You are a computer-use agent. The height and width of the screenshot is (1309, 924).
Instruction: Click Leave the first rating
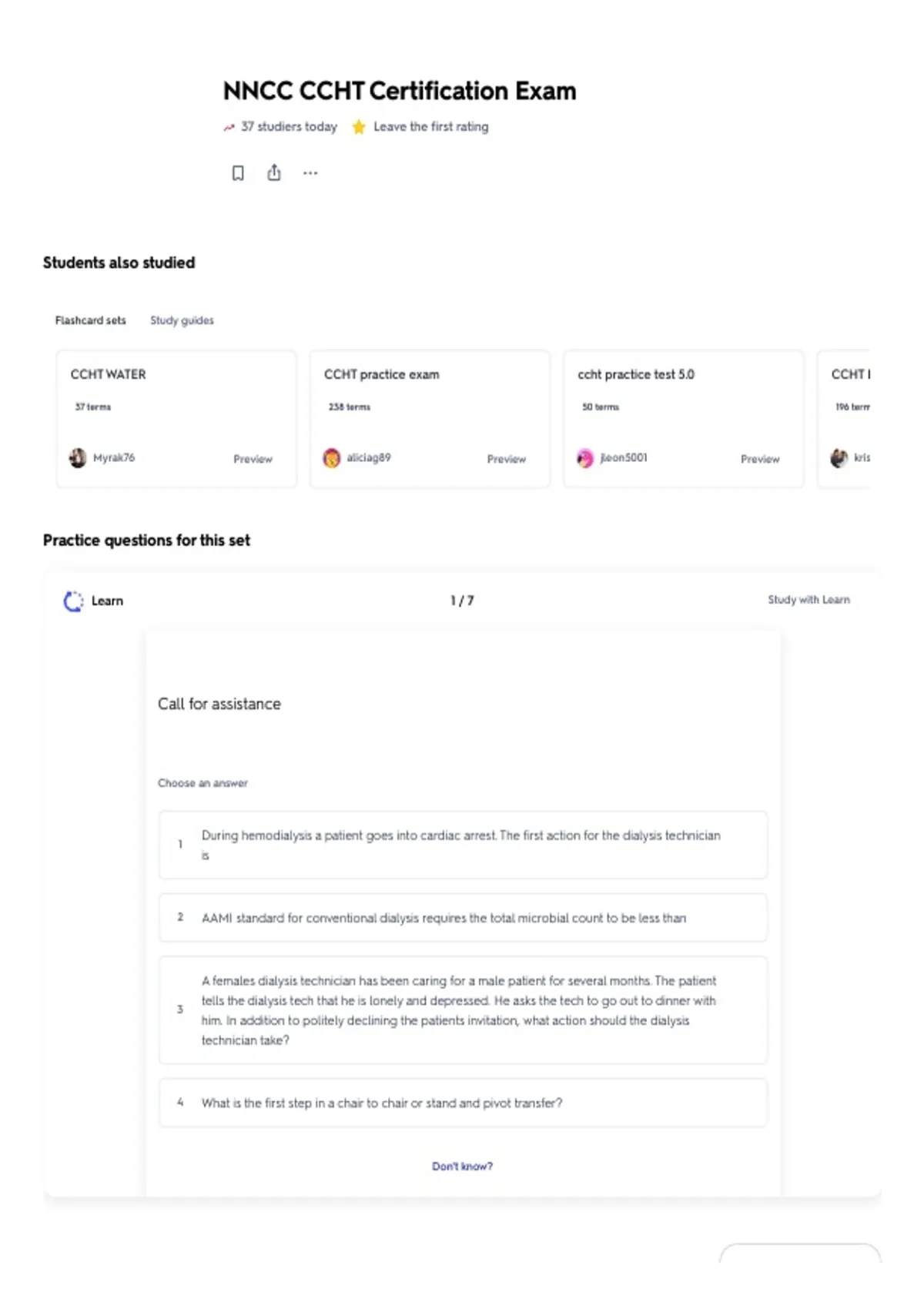point(430,127)
